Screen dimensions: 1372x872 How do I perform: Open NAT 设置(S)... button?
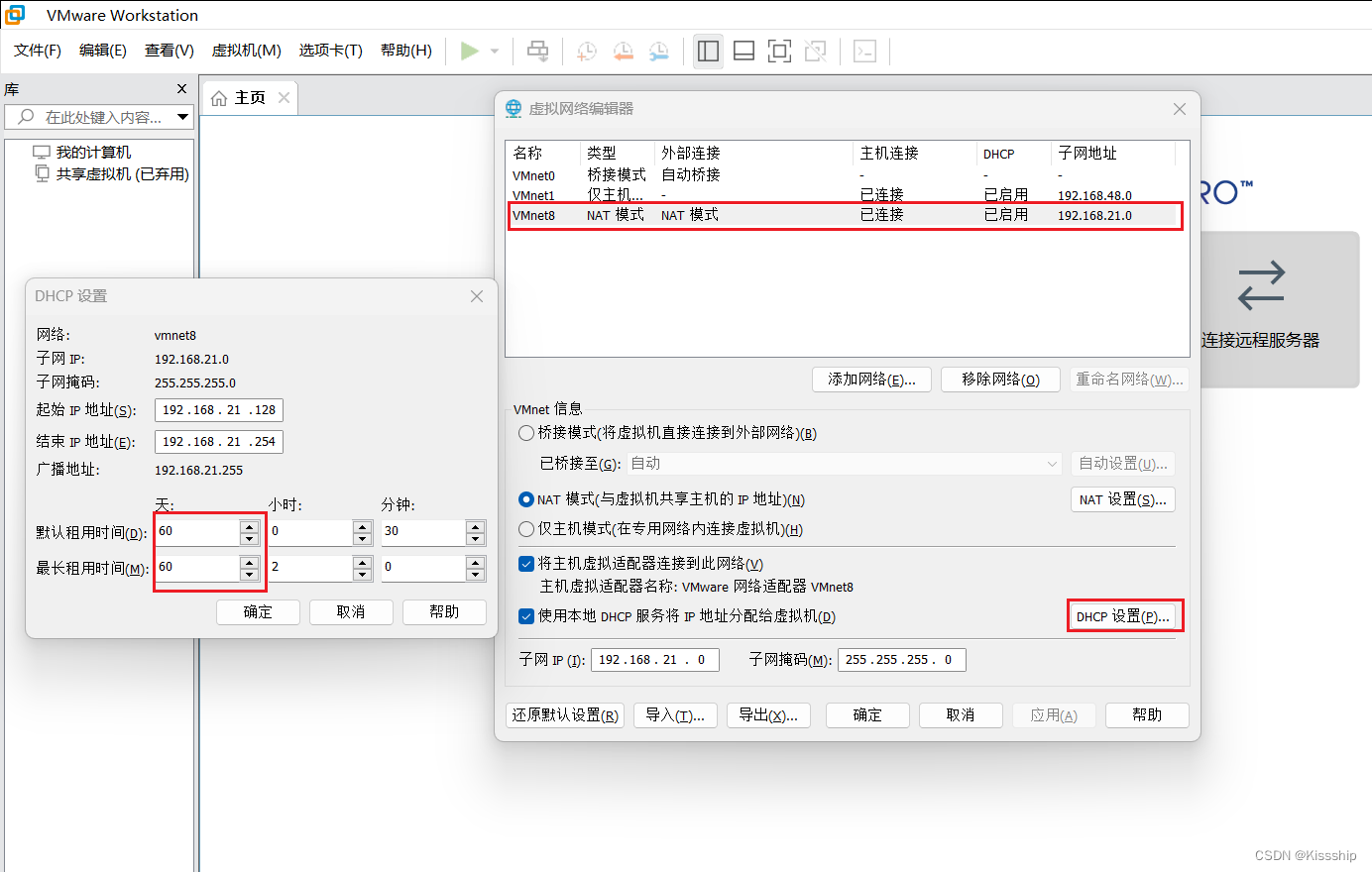coord(1123,499)
